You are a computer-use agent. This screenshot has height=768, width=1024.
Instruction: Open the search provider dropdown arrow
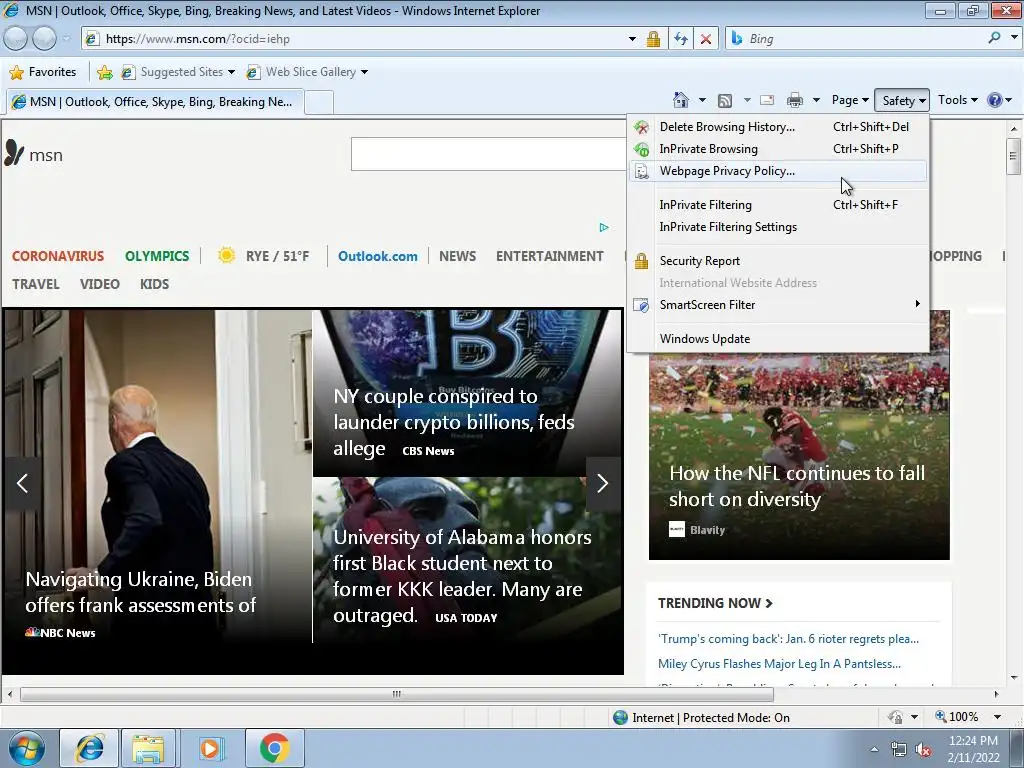[x=1014, y=38]
